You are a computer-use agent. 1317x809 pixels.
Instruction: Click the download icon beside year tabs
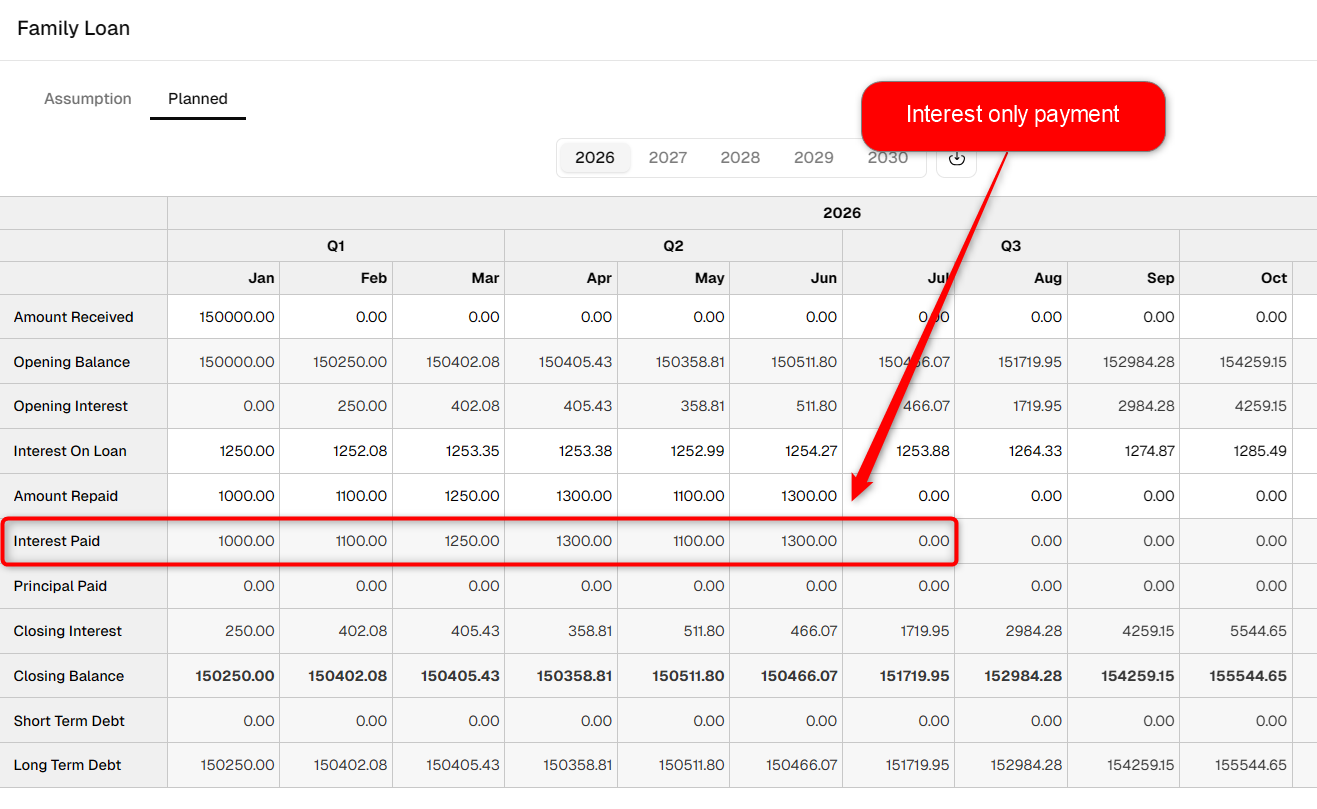pyautogui.click(x=956, y=158)
